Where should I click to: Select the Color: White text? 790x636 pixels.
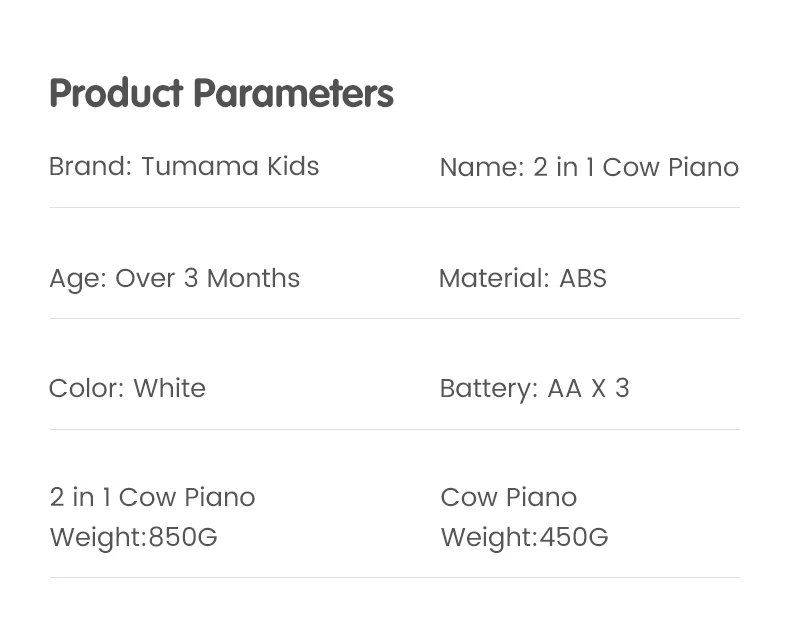(x=127, y=389)
